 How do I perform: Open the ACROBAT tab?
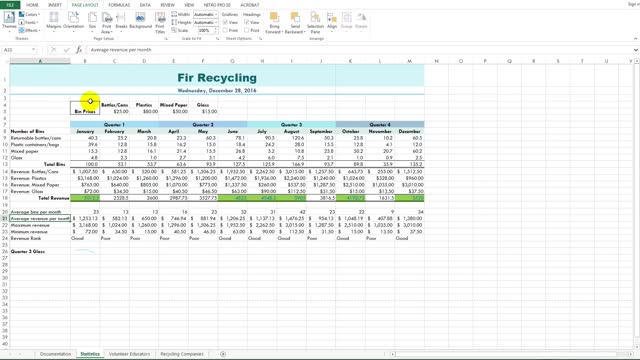250,5
